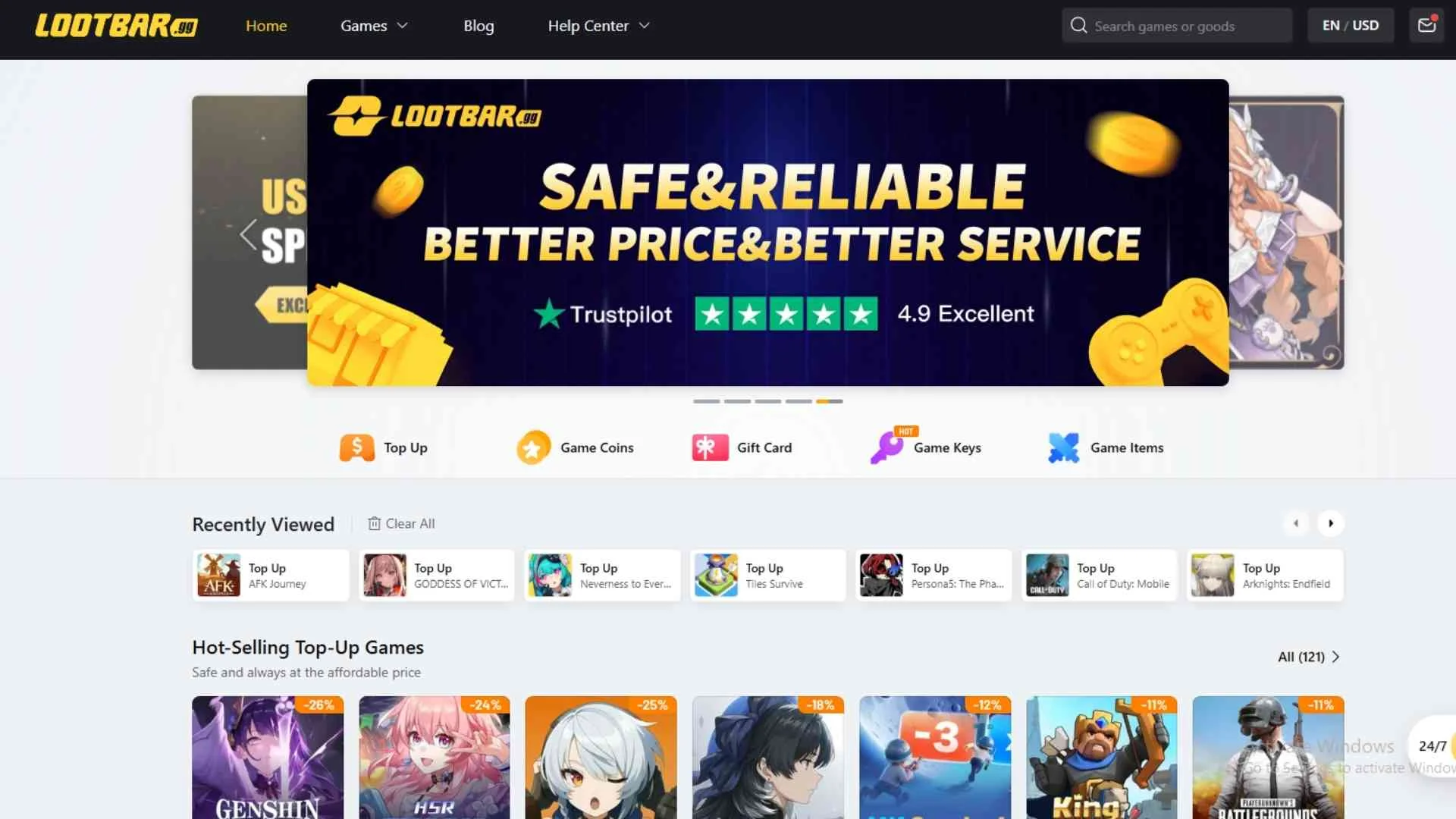
Task: Open the Blog menu item
Action: pos(479,25)
